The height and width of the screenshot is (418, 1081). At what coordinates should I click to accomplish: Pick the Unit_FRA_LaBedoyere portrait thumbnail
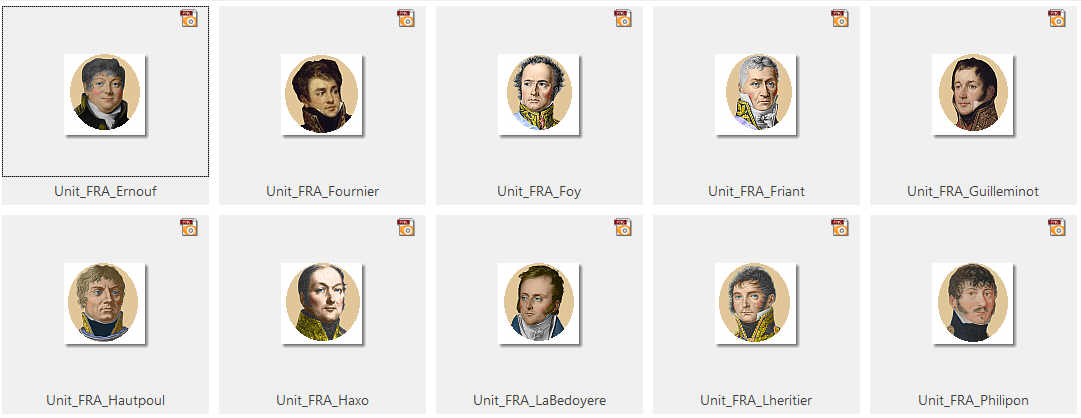tap(539, 303)
